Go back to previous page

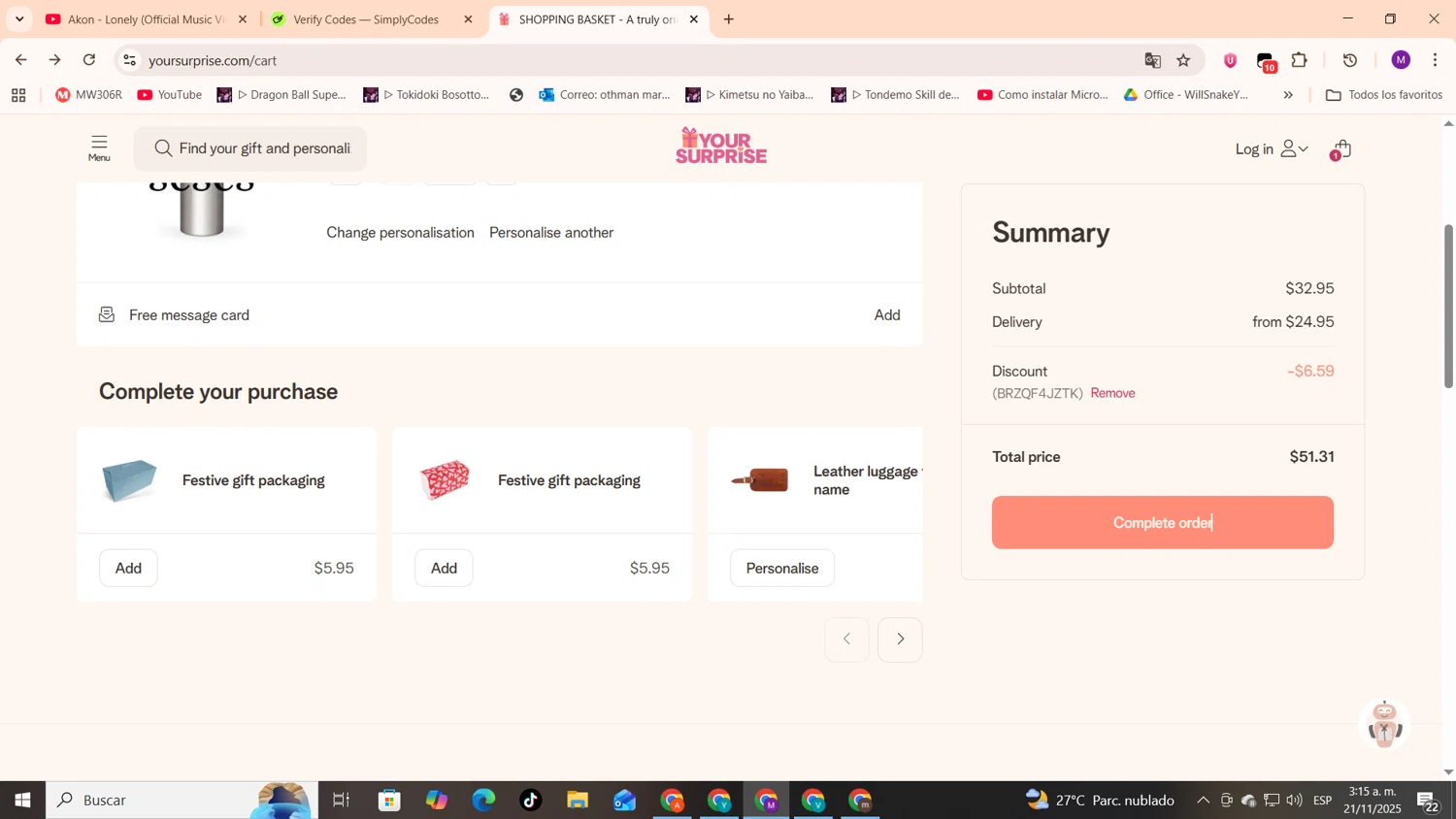click(x=21, y=60)
